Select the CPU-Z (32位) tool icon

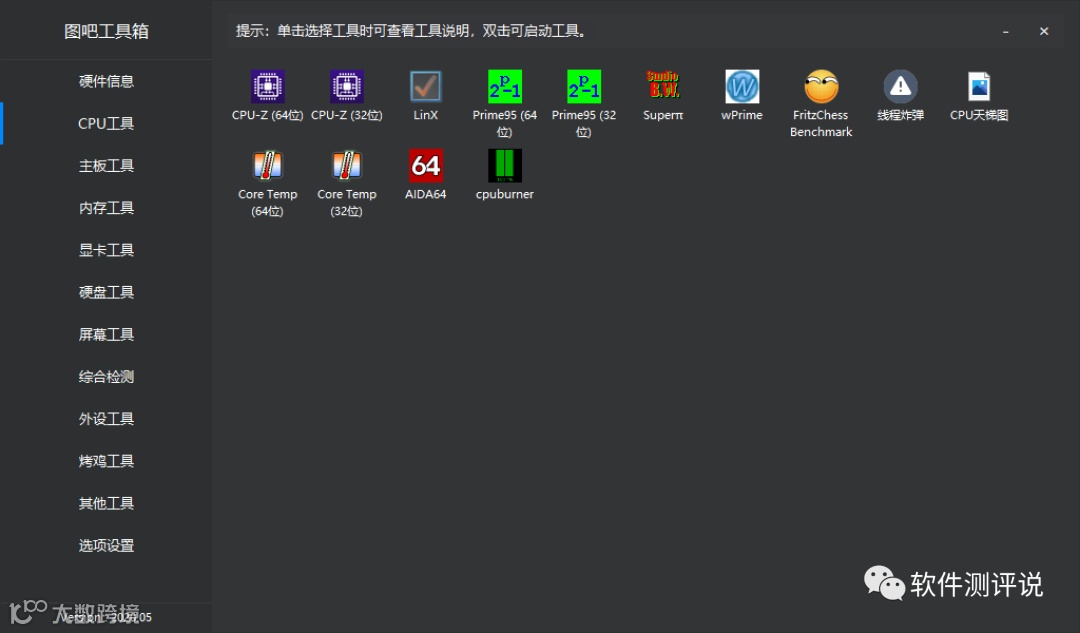346,87
